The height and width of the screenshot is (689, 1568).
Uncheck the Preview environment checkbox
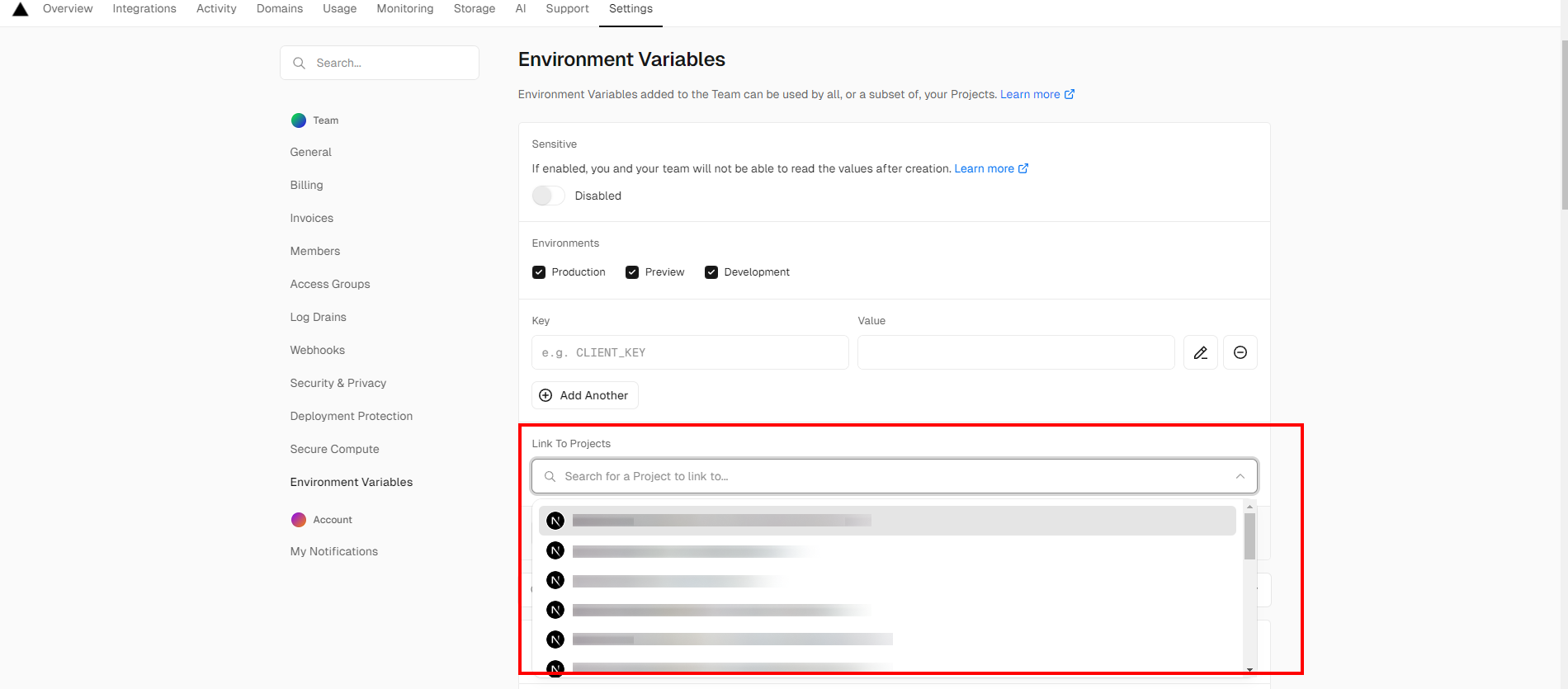[632, 272]
